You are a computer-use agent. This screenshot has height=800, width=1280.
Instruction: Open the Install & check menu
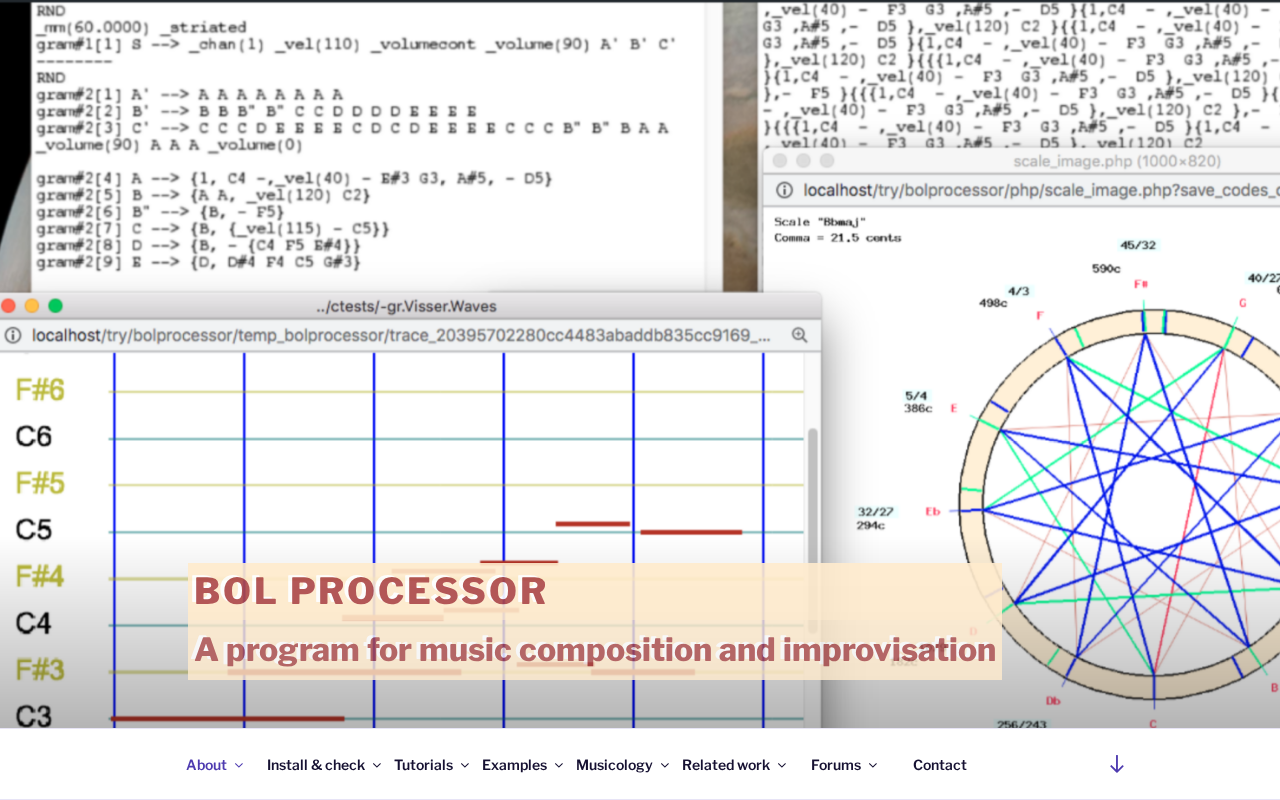pyautogui.click(x=315, y=765)
